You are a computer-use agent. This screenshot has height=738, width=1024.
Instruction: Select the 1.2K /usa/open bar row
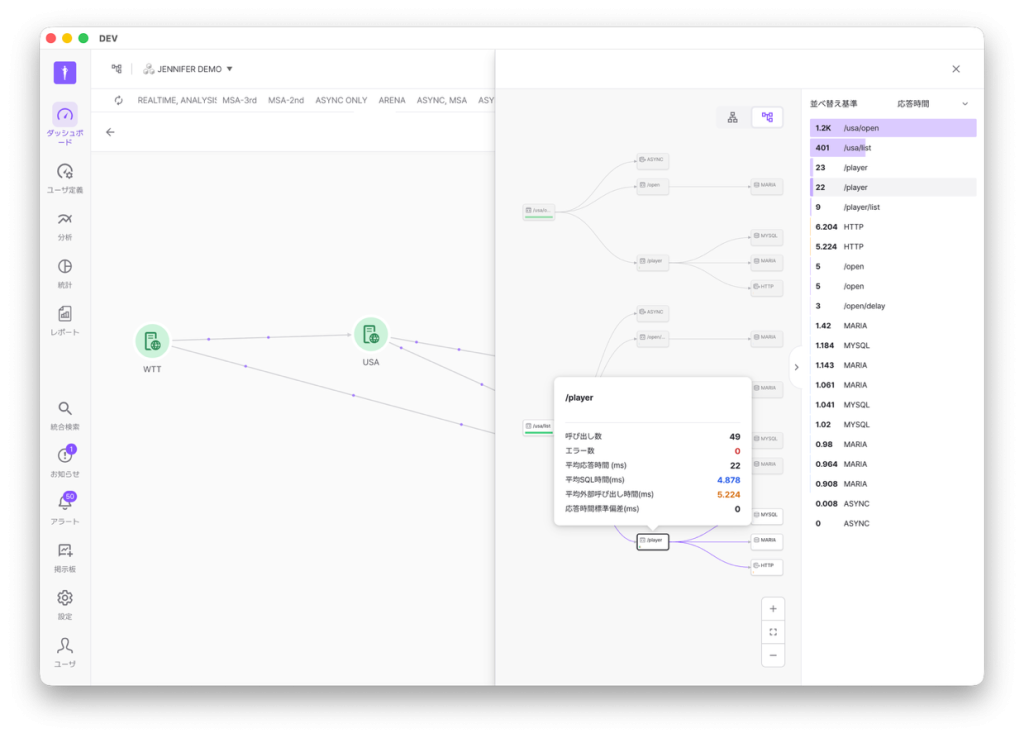coord(893,128)
